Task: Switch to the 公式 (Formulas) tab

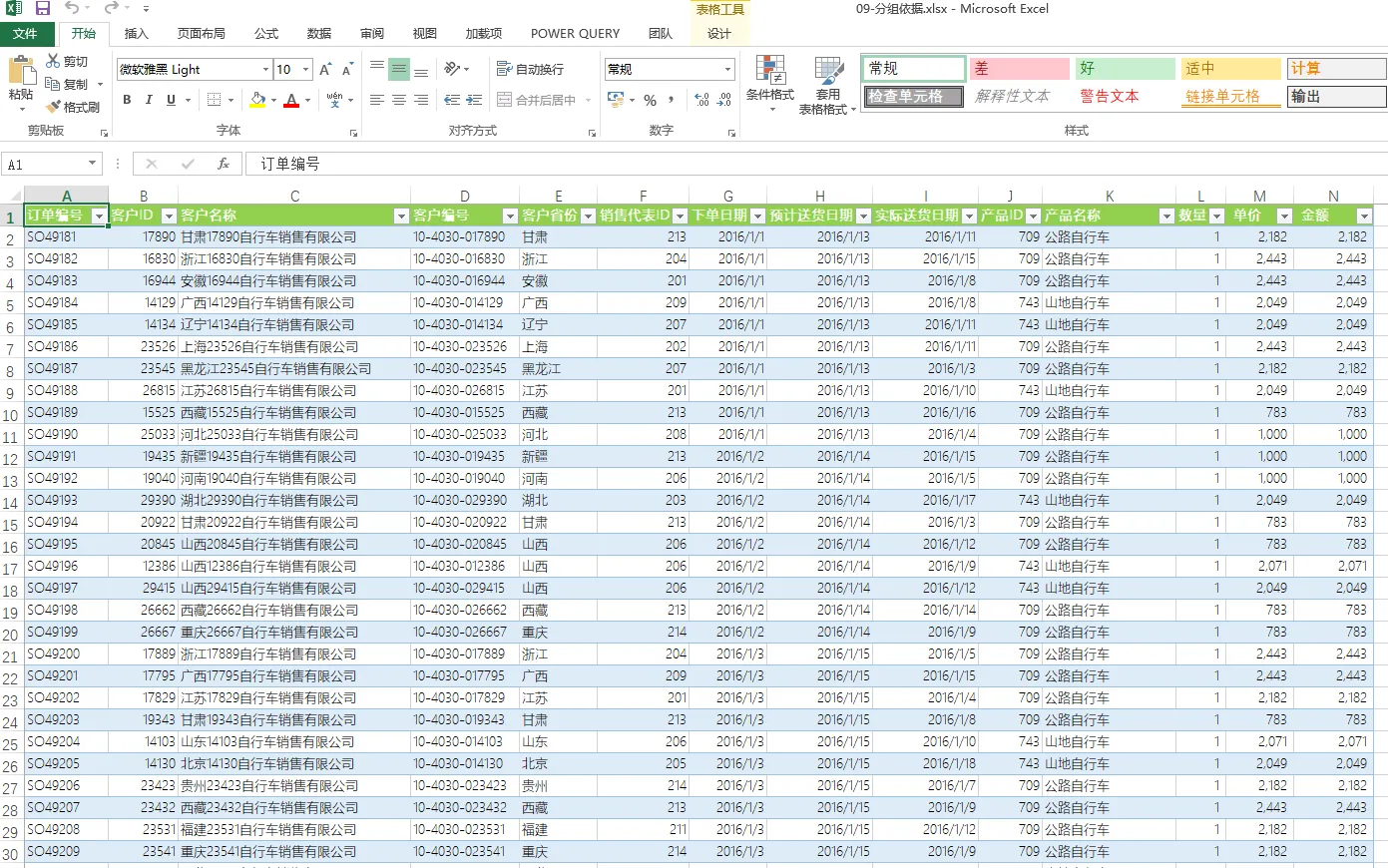Action: [266, 33]
